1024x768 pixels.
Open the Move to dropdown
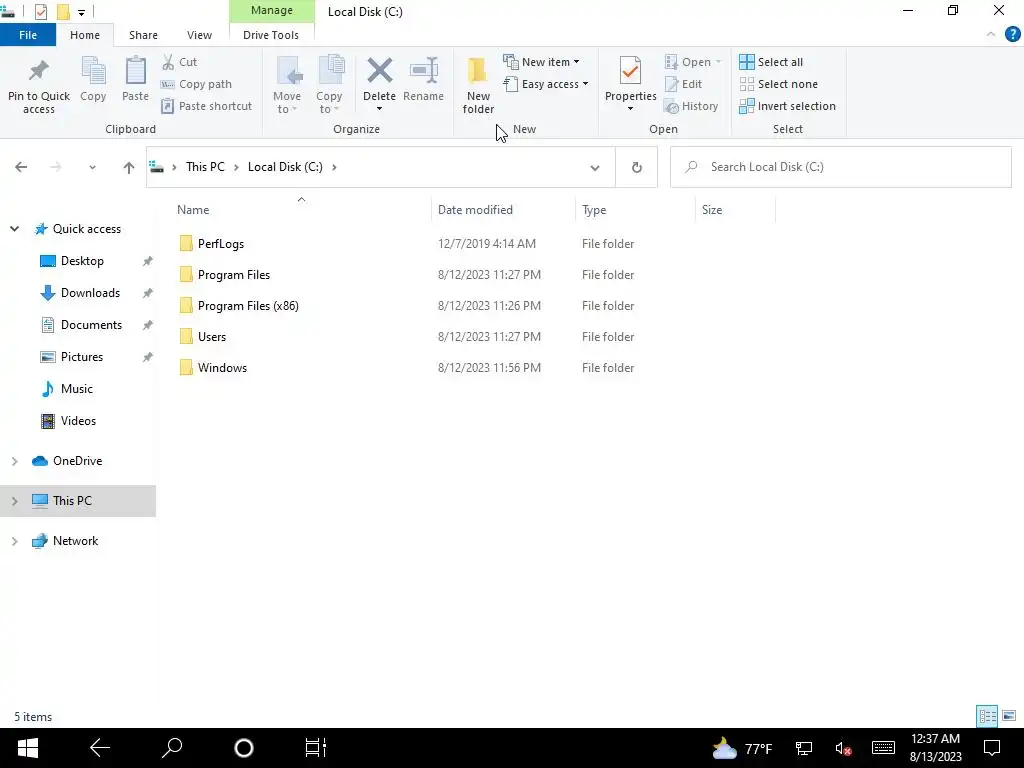pos(287,85)
